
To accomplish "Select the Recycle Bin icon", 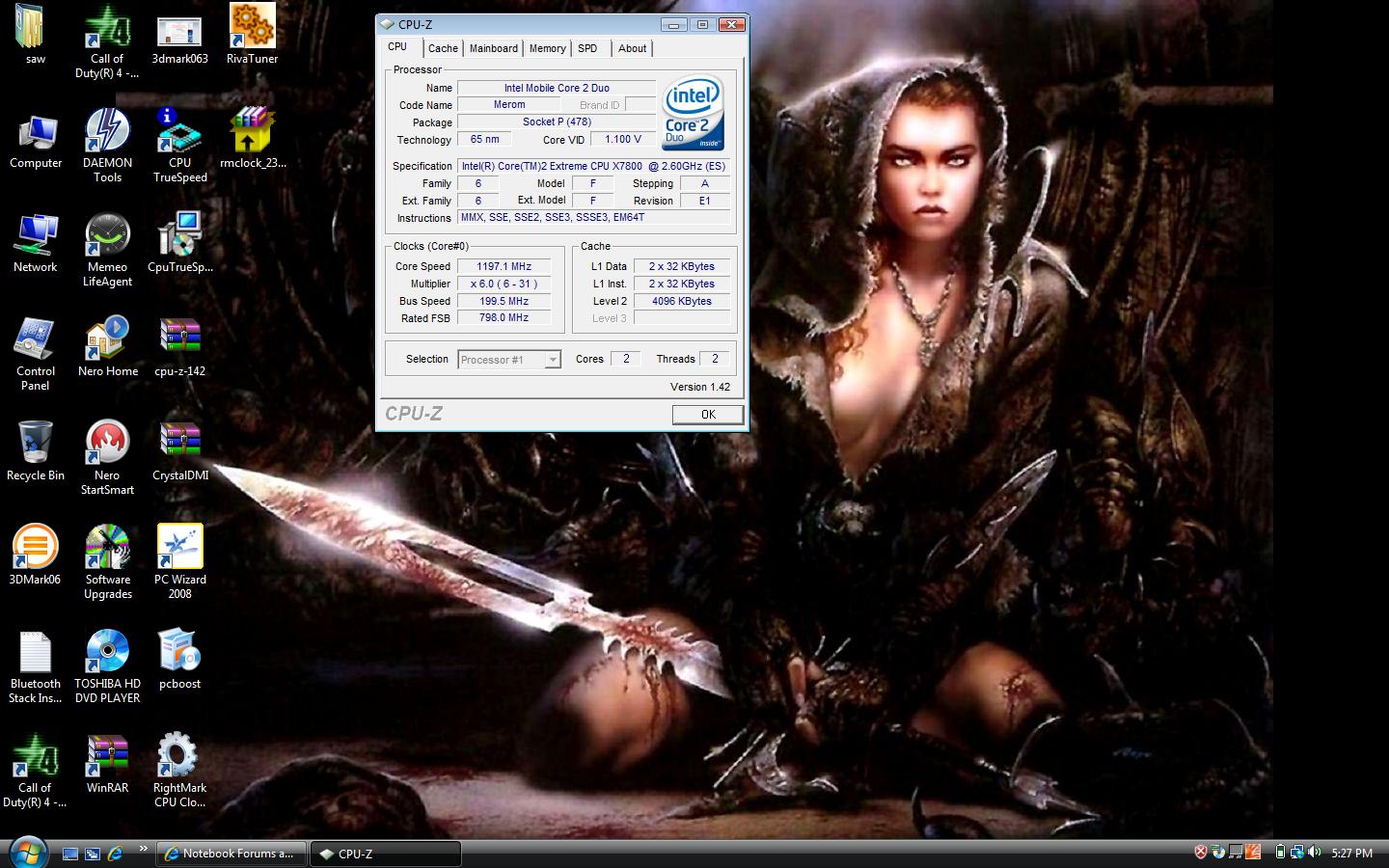I will (x=35, y=444).
